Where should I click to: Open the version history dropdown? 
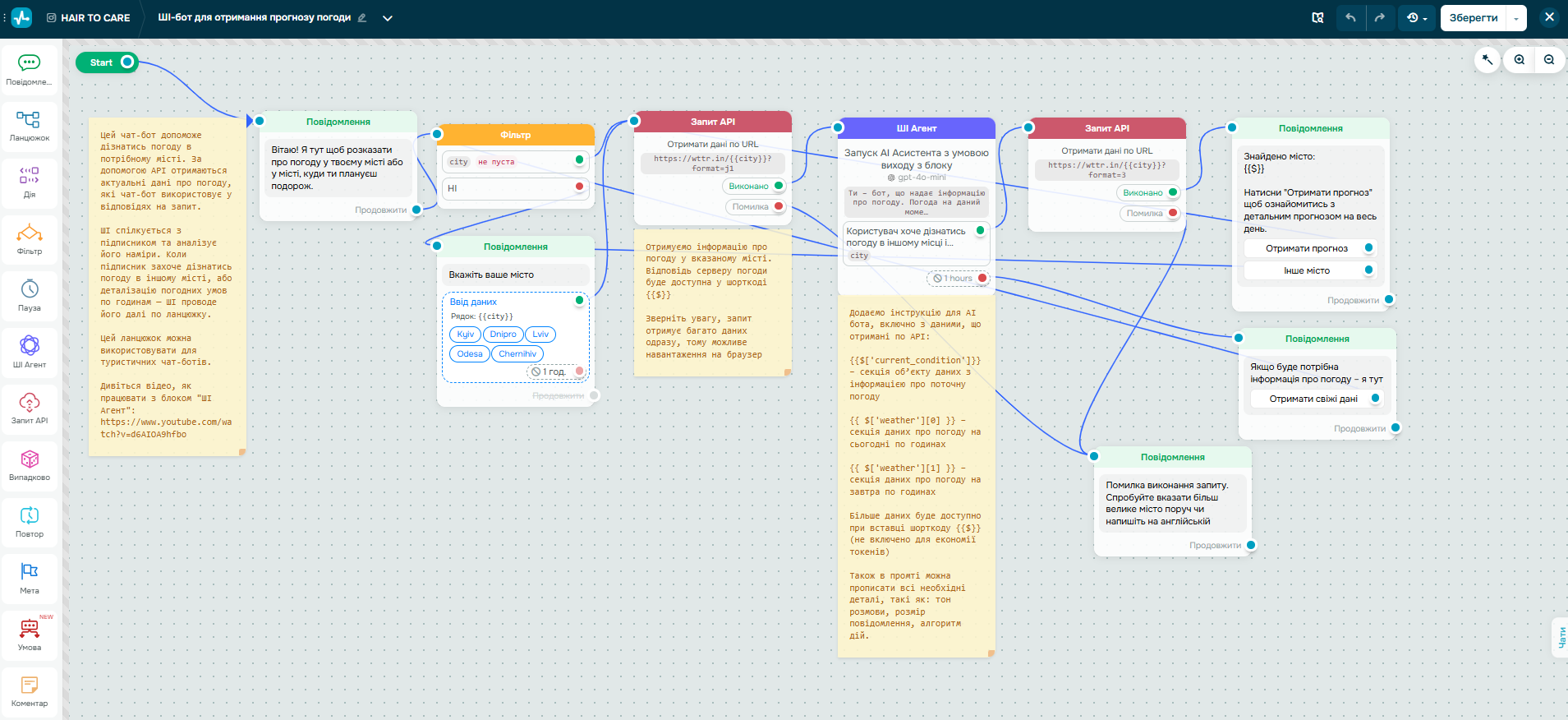click(1417, 17)
